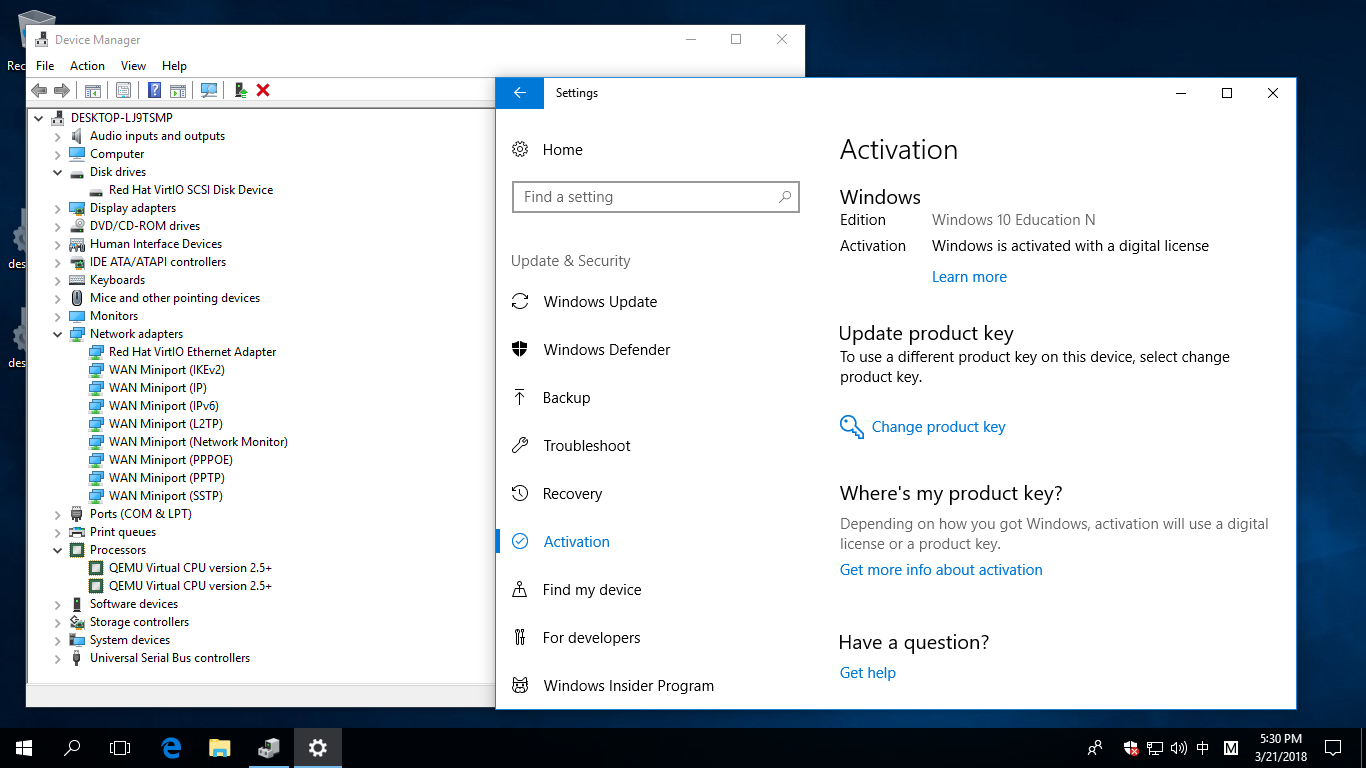Click the Home gear icon in Settings
Image resolution: width=1366 pixels, height=768 pixels.
[x=520, y=150]
